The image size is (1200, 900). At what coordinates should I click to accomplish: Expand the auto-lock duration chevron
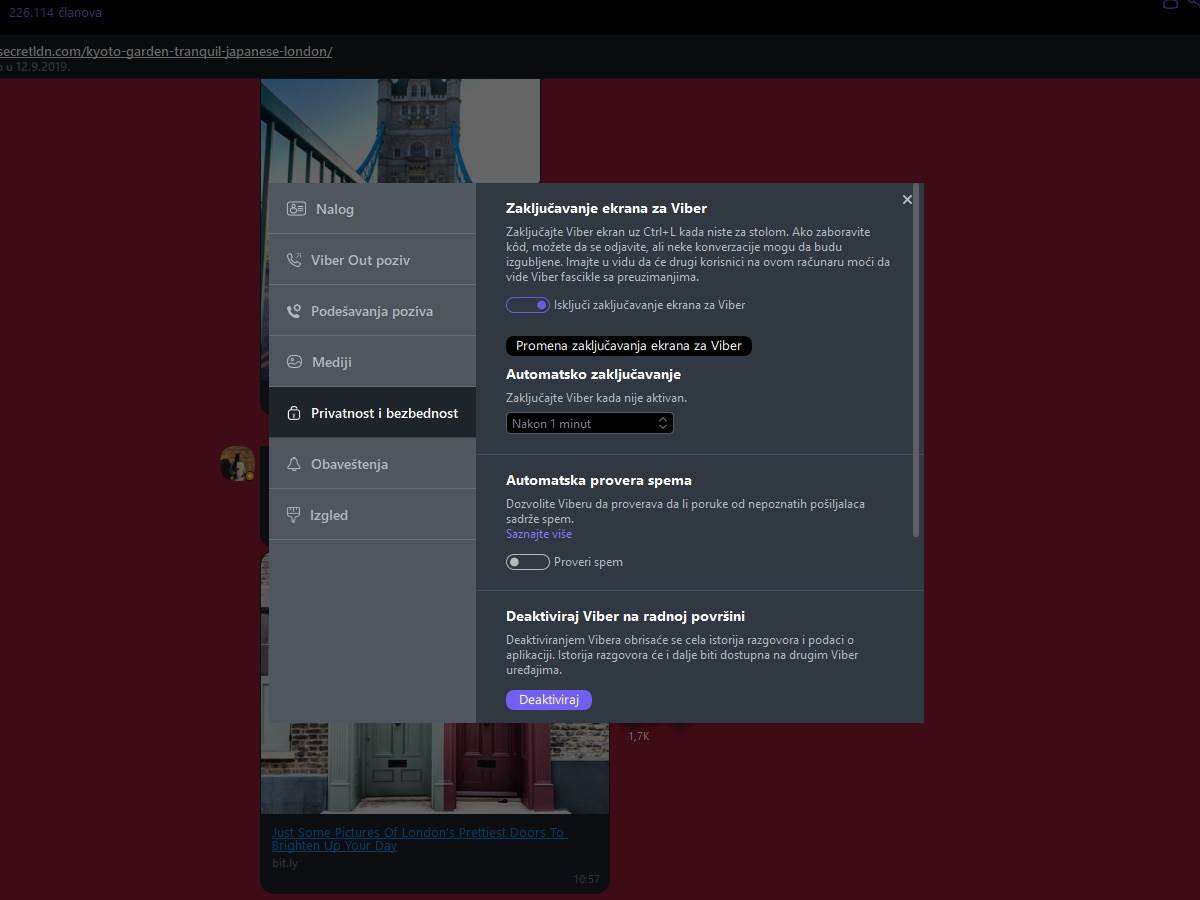click(662, 423)
